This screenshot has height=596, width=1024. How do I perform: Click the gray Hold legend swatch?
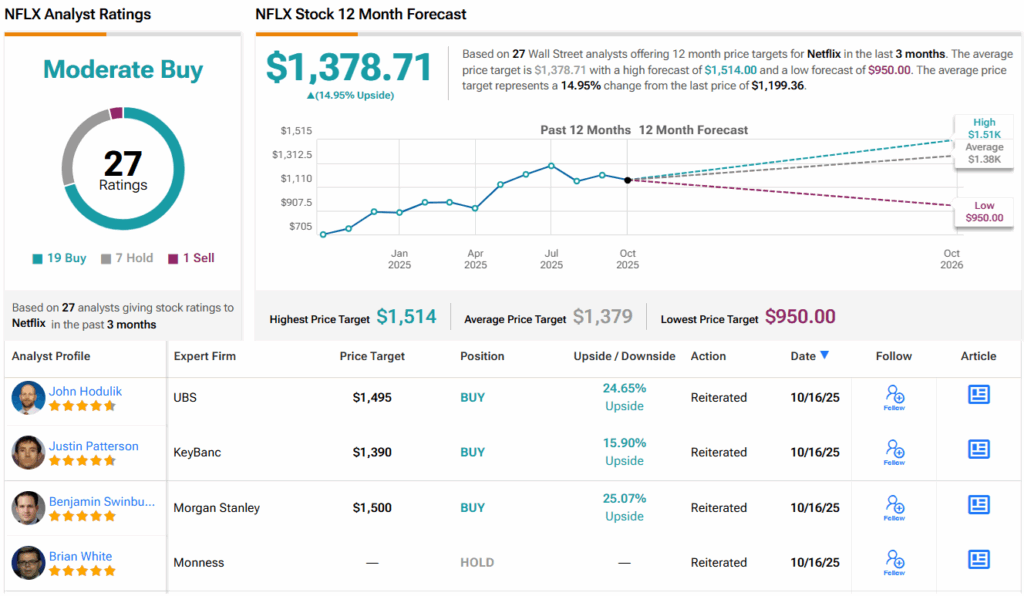(106, 258)
